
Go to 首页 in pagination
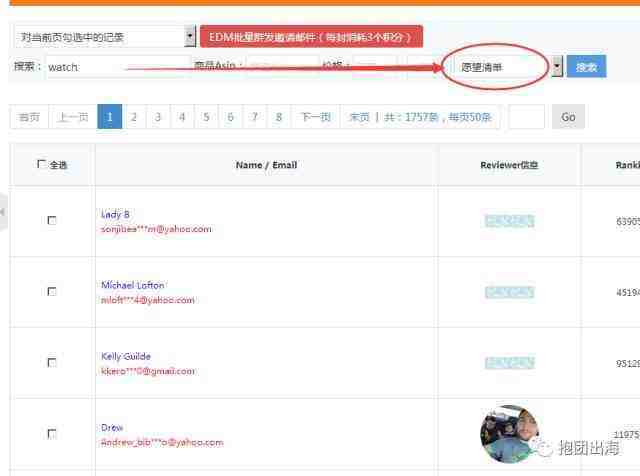[x=29, y=117]
